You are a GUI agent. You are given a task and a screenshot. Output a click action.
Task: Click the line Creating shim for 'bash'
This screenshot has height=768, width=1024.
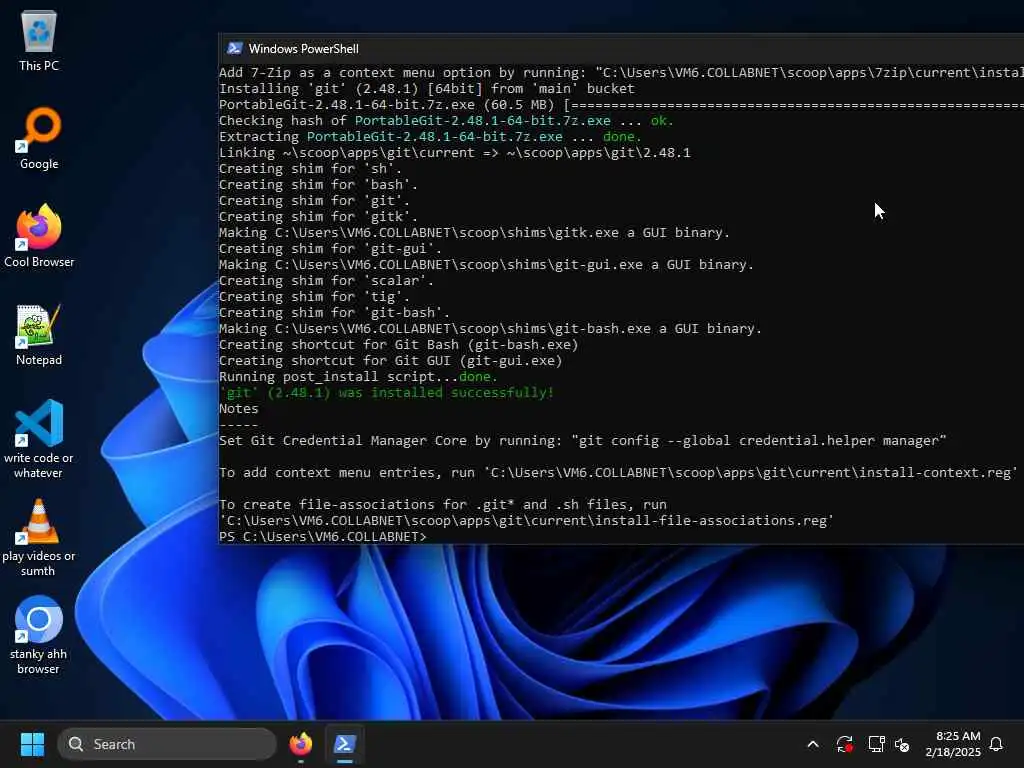[x=318, y=185]
